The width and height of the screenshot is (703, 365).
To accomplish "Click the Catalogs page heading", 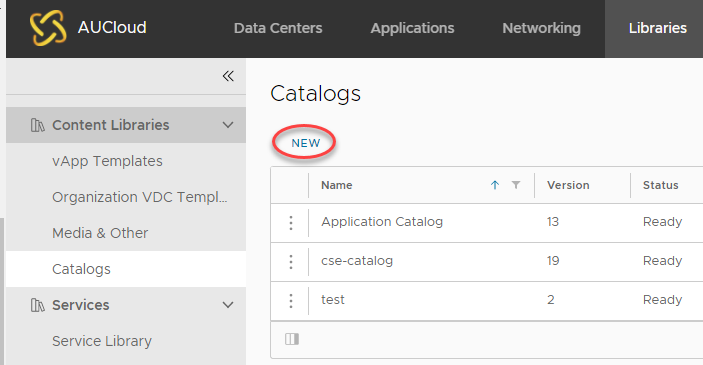I will (316, 94).
